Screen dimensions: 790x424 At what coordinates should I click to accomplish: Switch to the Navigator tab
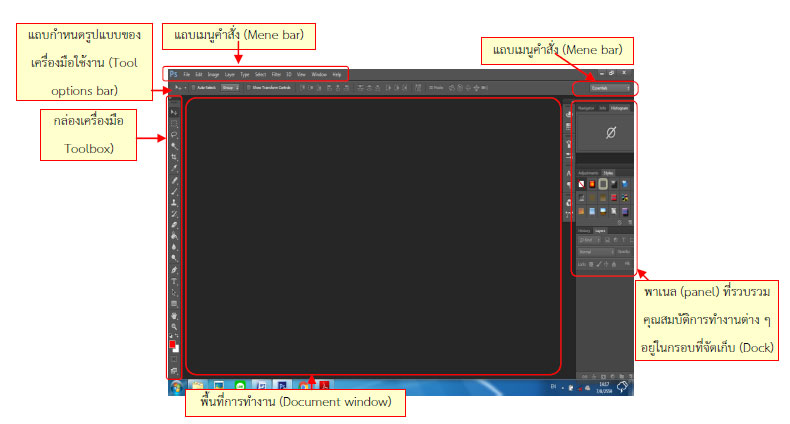pyautogui.click(x=586, y=107)
